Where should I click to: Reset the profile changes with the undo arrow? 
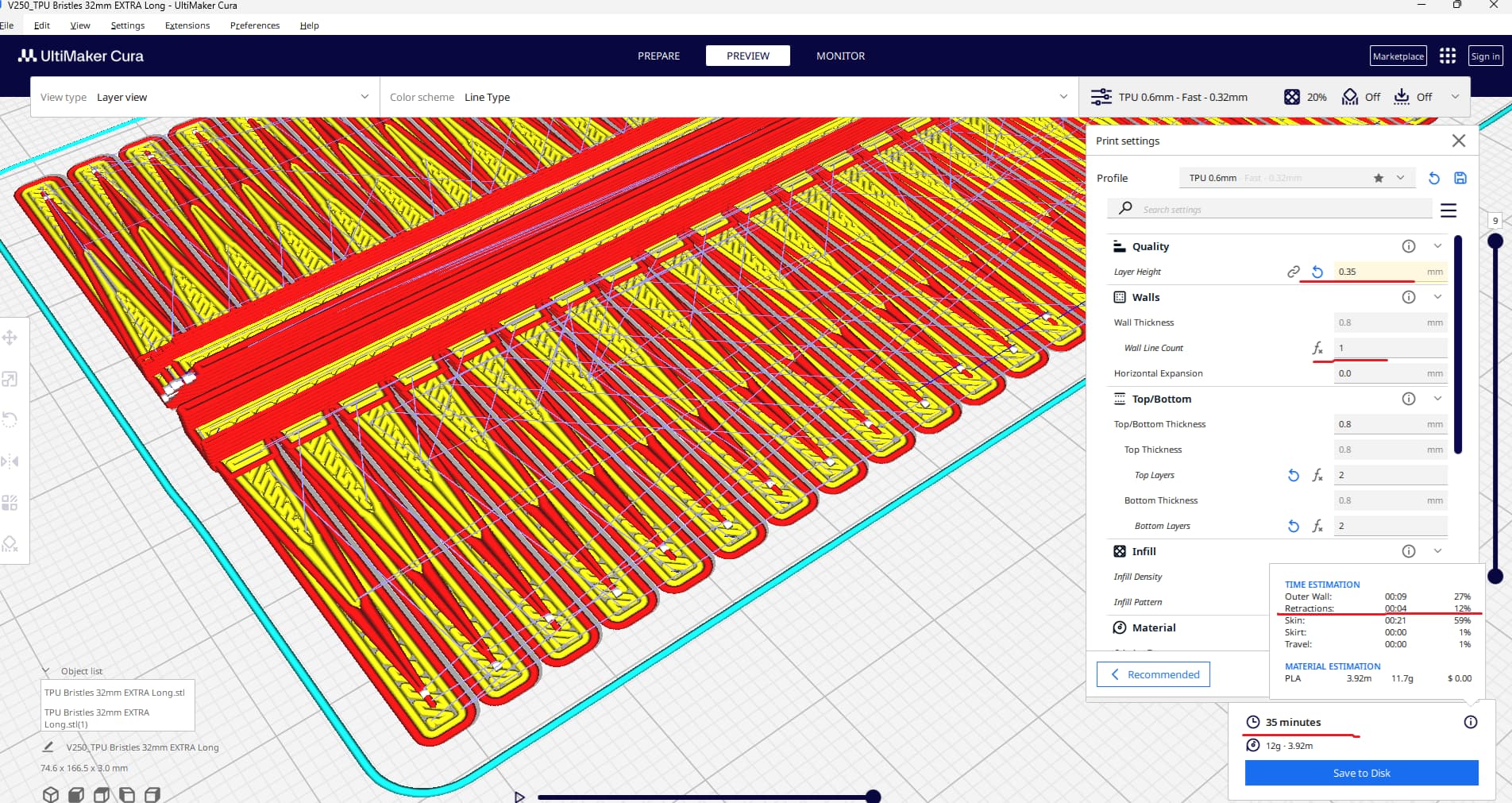(1433, 178)
